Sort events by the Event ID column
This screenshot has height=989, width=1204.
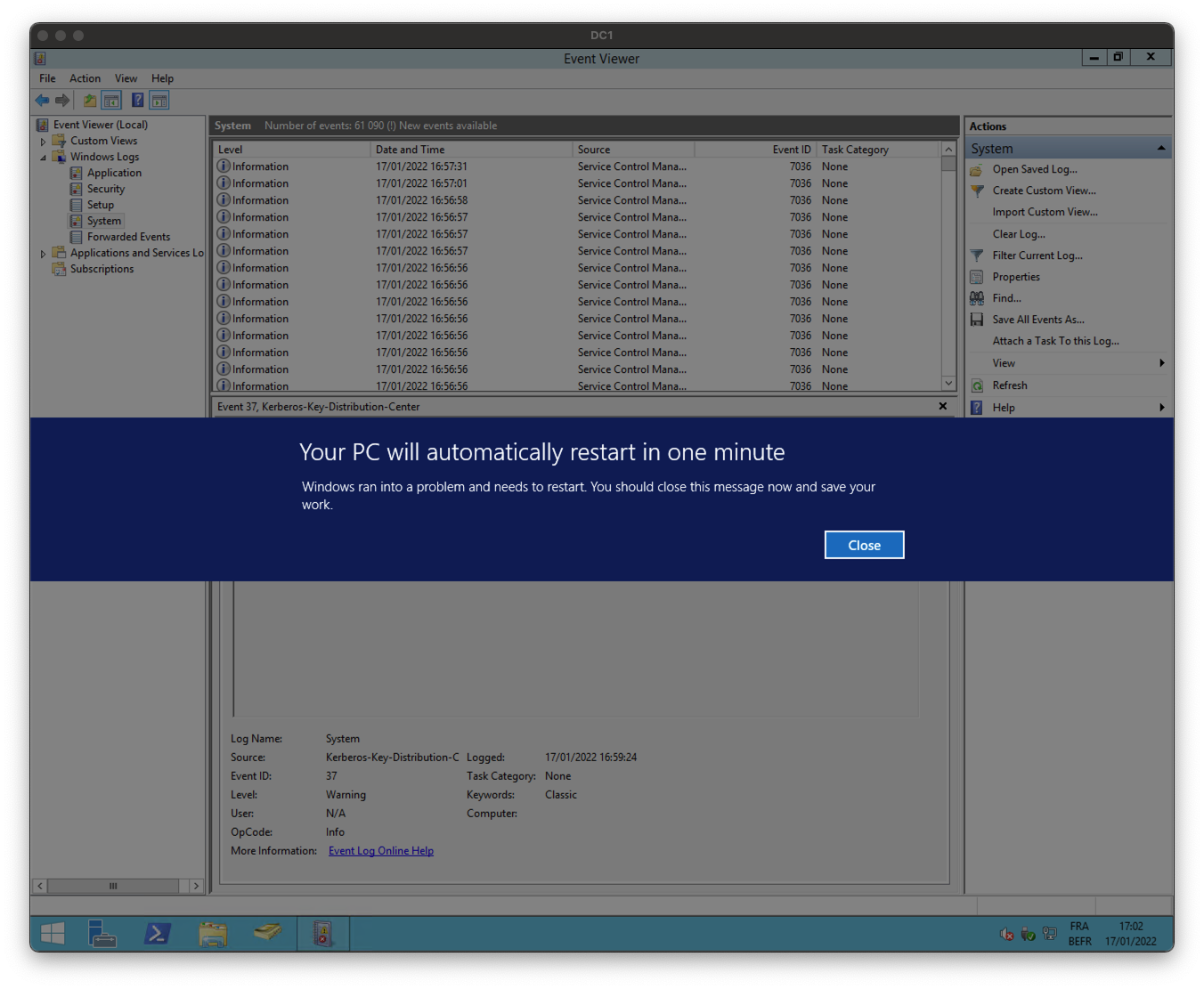click(x=755, y=150)
